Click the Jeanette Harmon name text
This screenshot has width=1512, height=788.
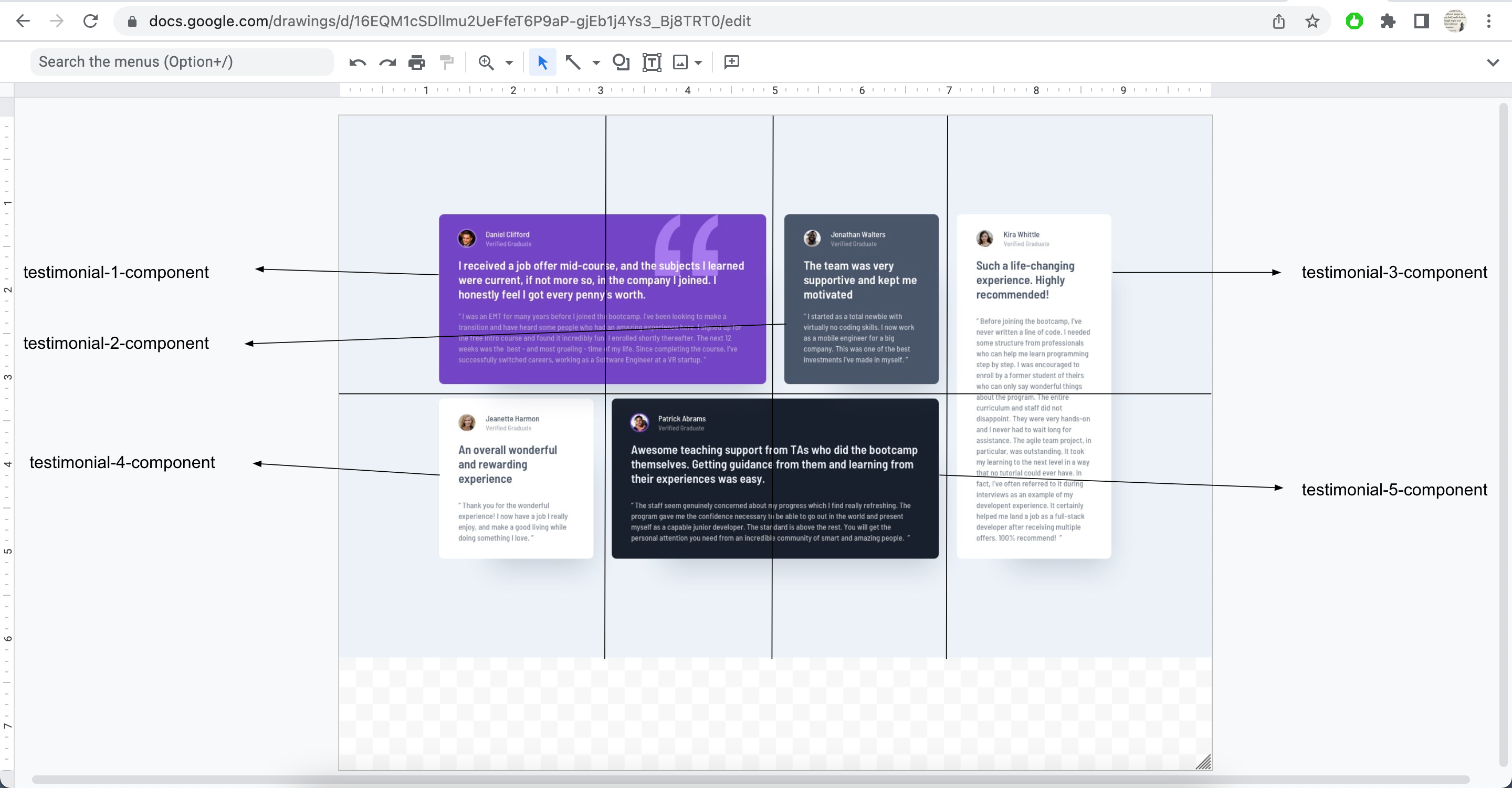click(x=512, y=419)
